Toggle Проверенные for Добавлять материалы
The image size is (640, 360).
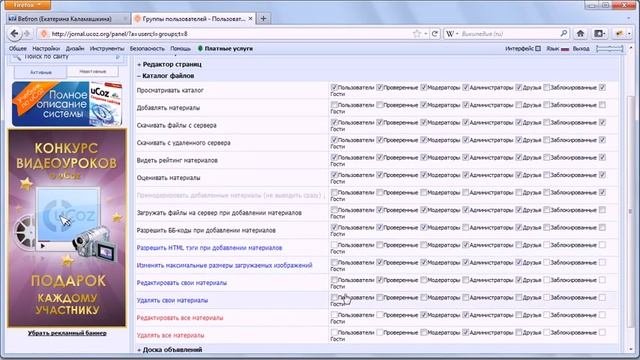[380, 105]
